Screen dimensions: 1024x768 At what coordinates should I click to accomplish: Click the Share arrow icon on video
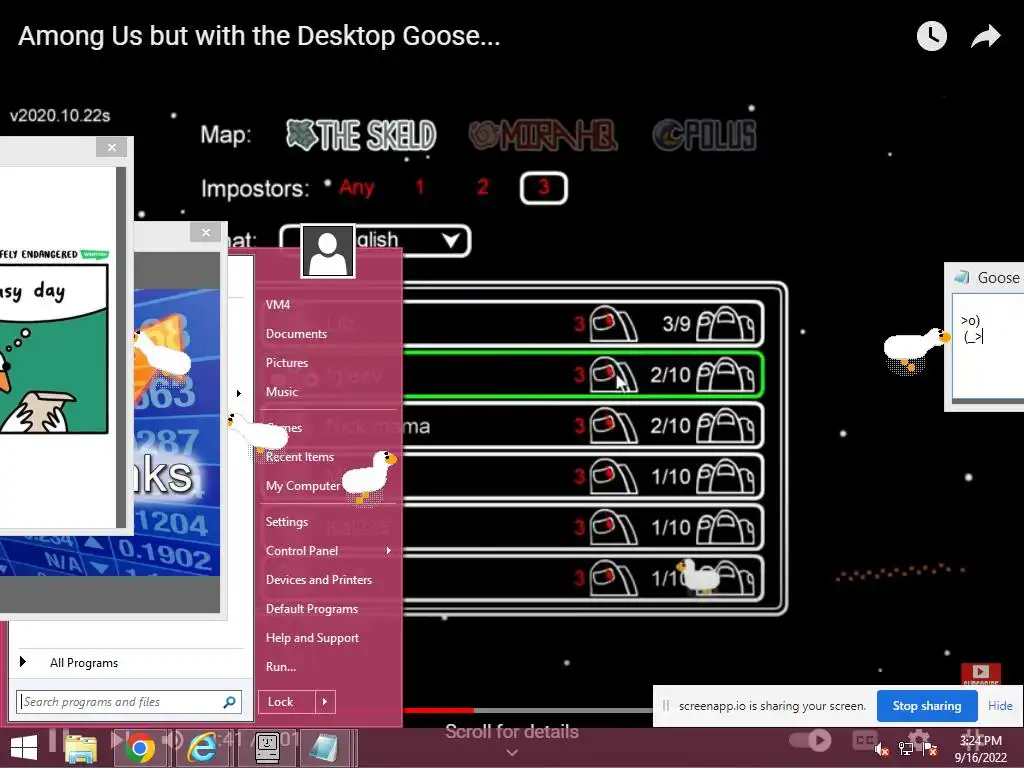click(x=985, y=36)
